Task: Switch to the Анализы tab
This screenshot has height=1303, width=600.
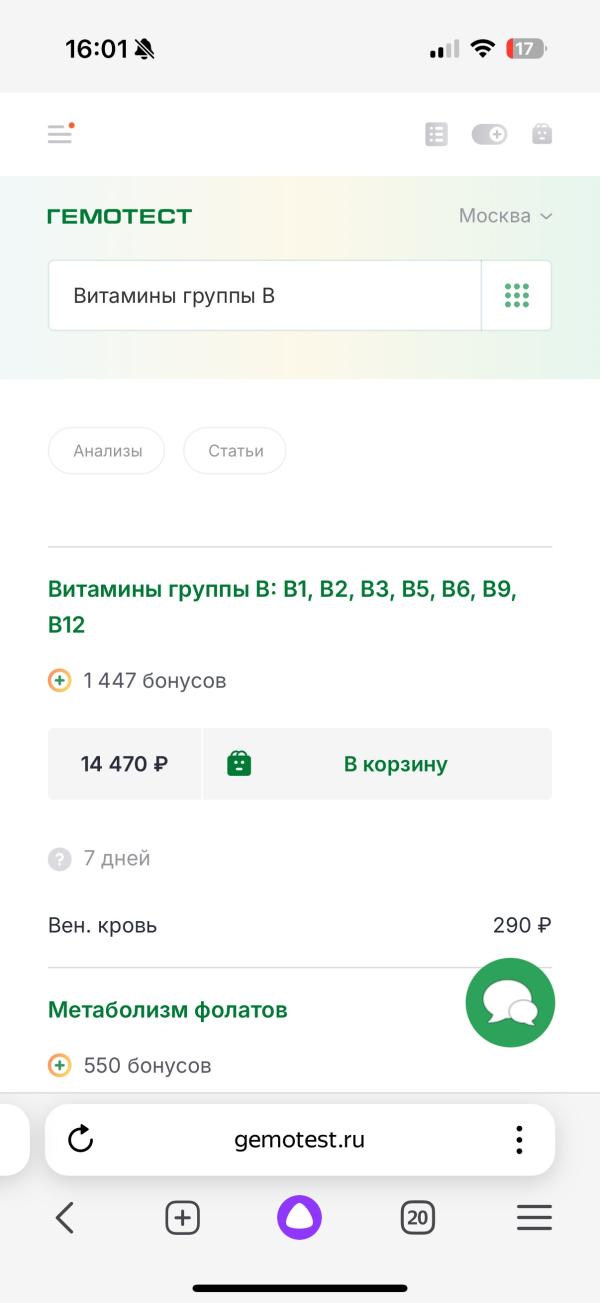Action: [107, 451]
